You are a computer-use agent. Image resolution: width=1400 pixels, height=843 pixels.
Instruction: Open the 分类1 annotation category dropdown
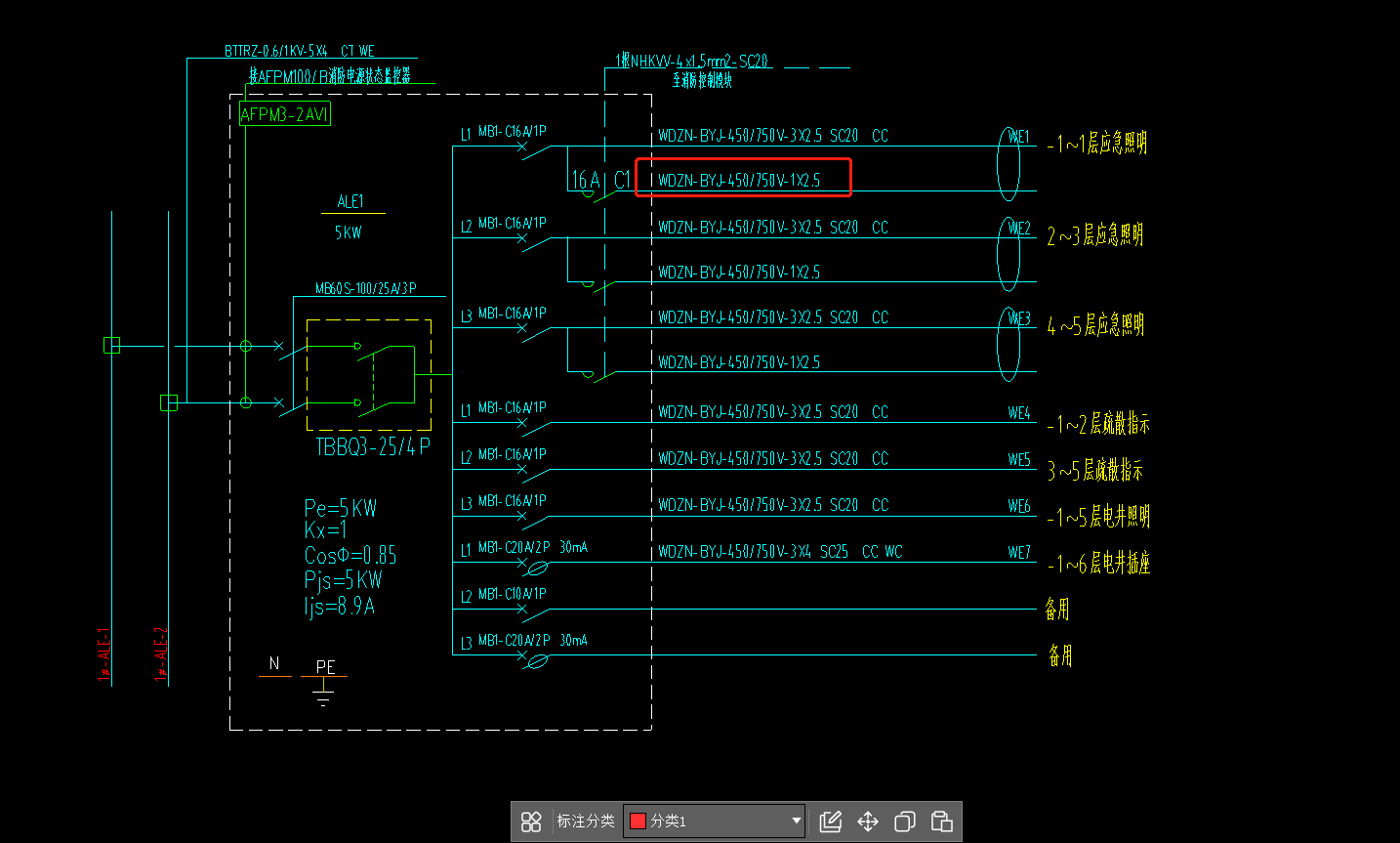click(715, 822)
